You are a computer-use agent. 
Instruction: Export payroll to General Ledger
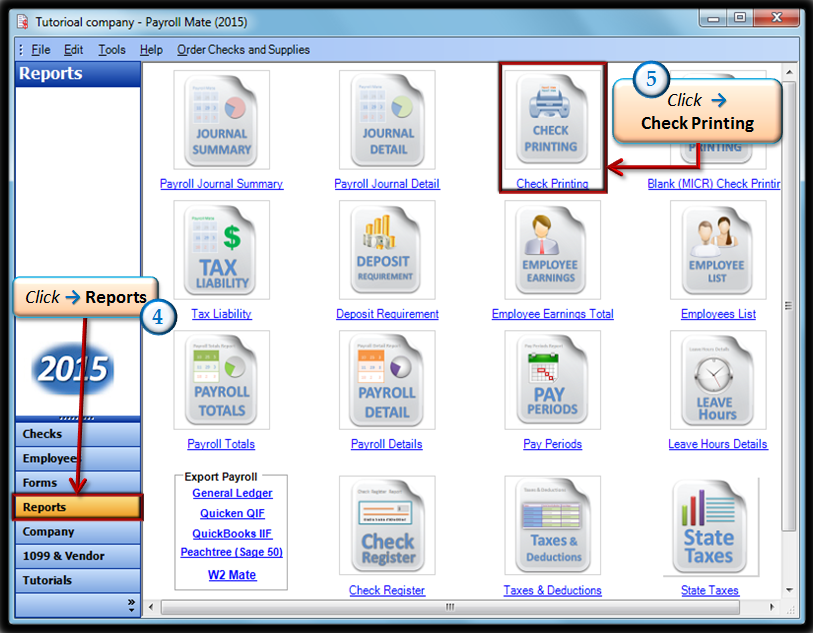[232, 493]
